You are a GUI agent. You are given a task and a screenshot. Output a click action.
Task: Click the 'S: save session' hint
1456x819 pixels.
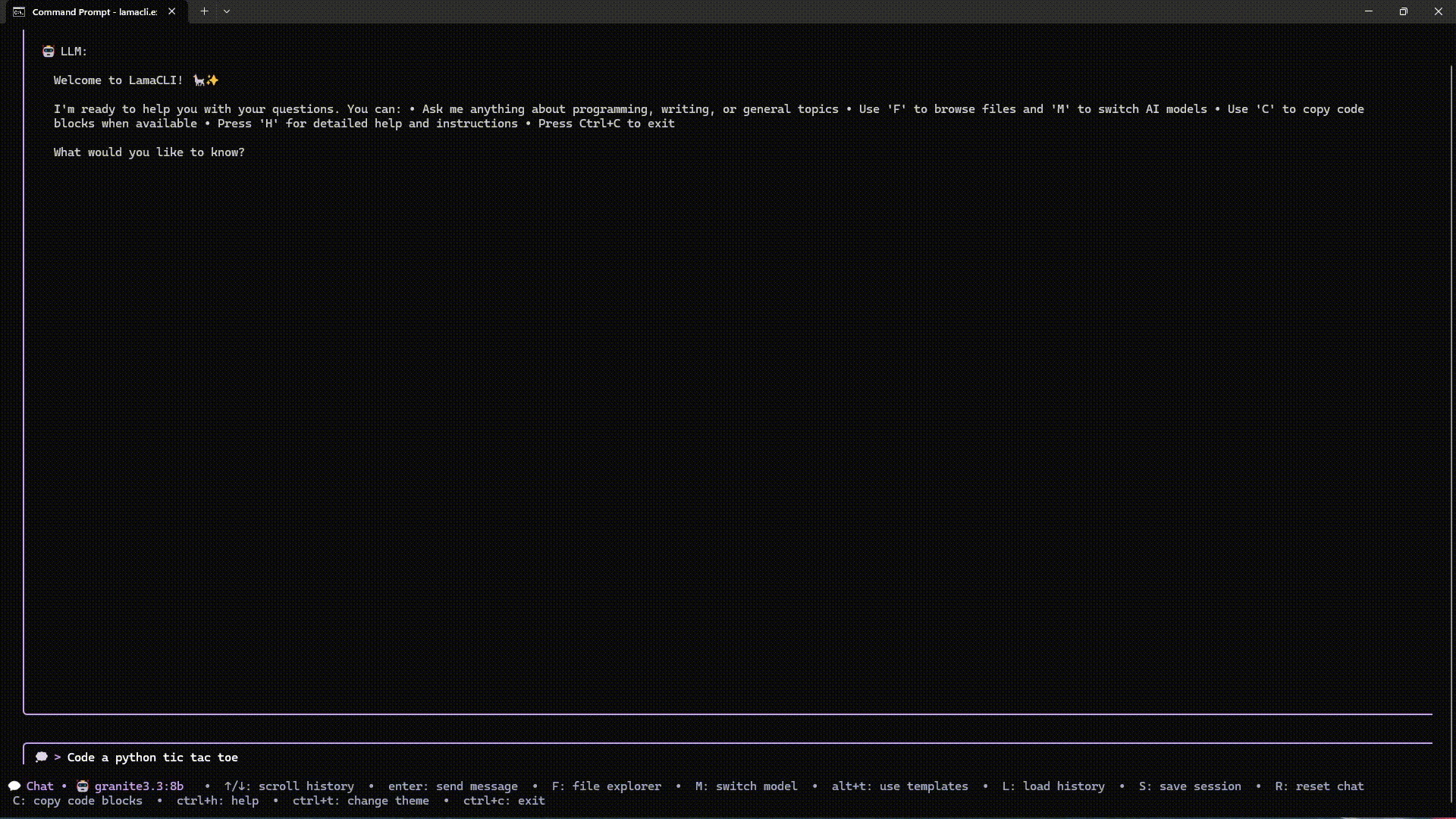click(1190, 786)
